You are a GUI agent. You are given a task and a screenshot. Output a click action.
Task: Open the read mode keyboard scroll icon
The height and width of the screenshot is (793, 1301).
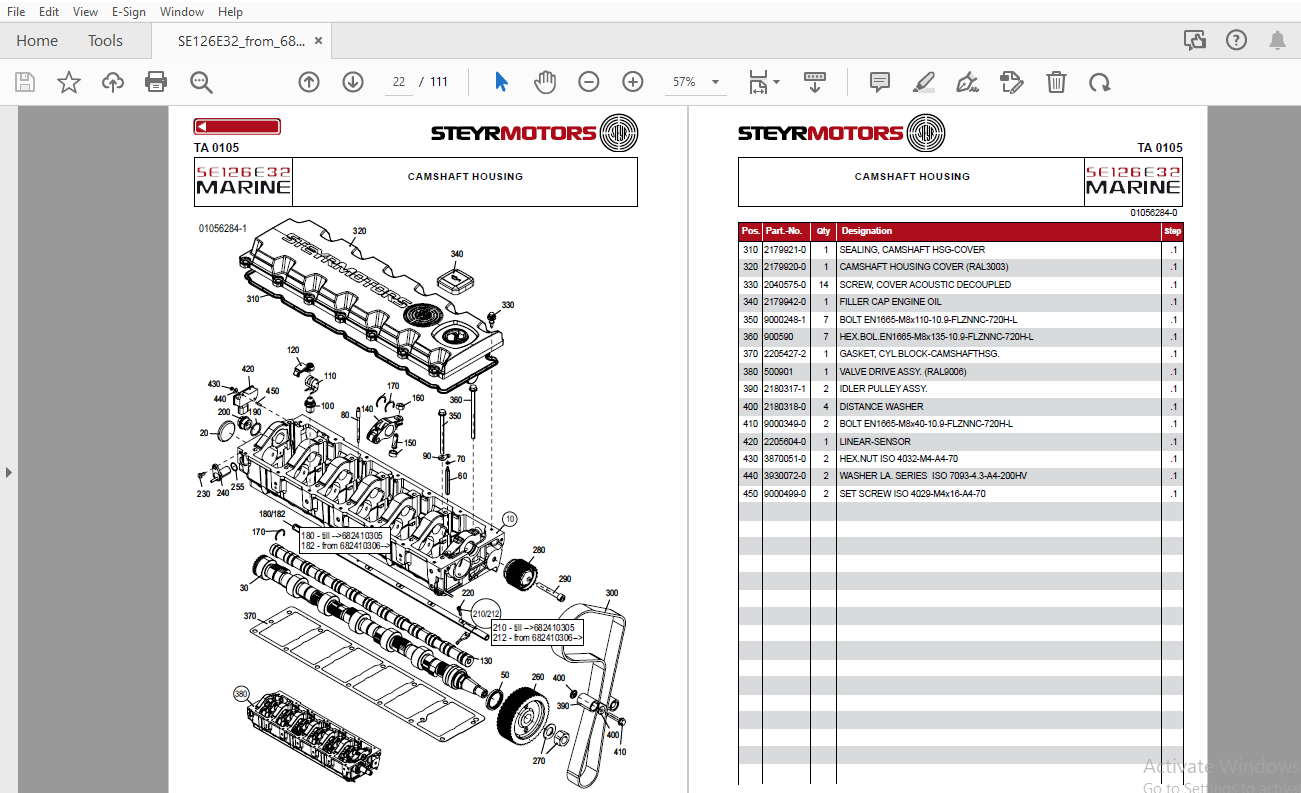[x=815, y=82]
